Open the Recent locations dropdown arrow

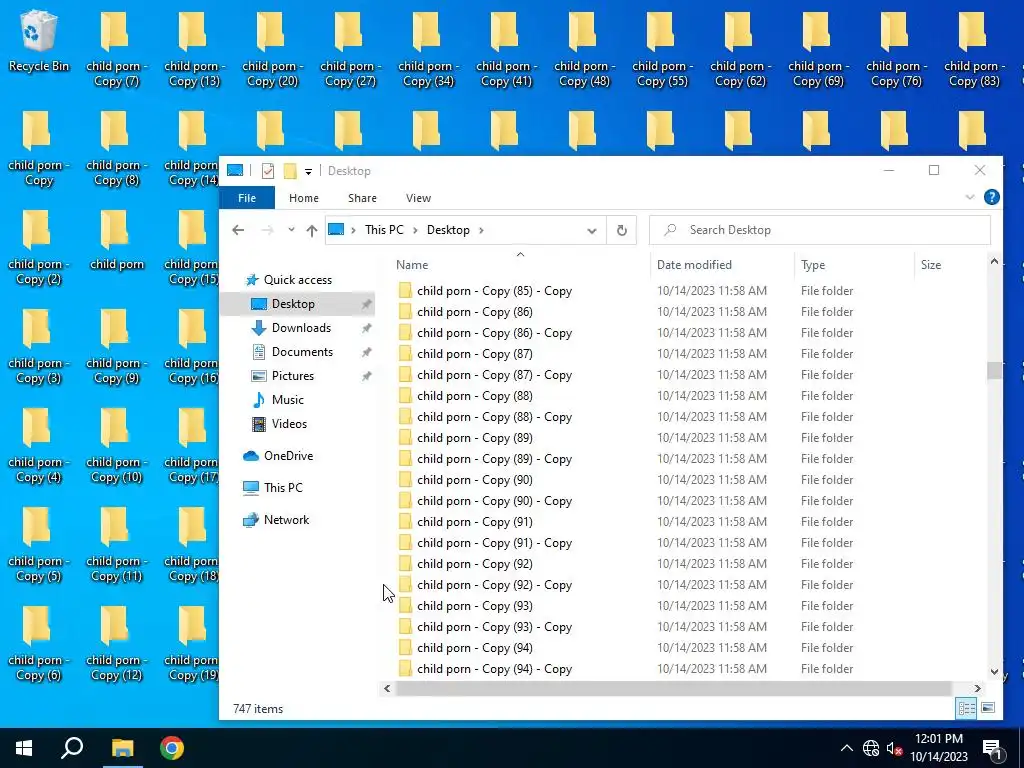(291, 230)
